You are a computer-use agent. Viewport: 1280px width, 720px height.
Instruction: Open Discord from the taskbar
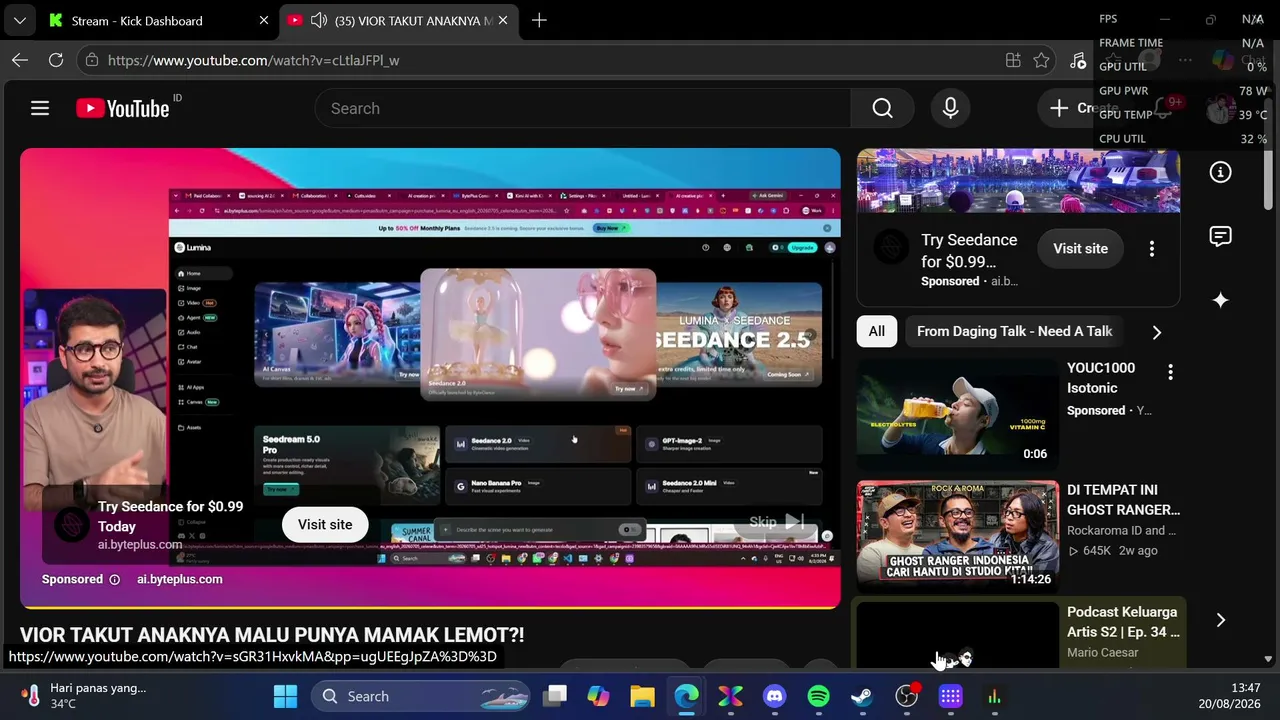(x=774, y=696)
